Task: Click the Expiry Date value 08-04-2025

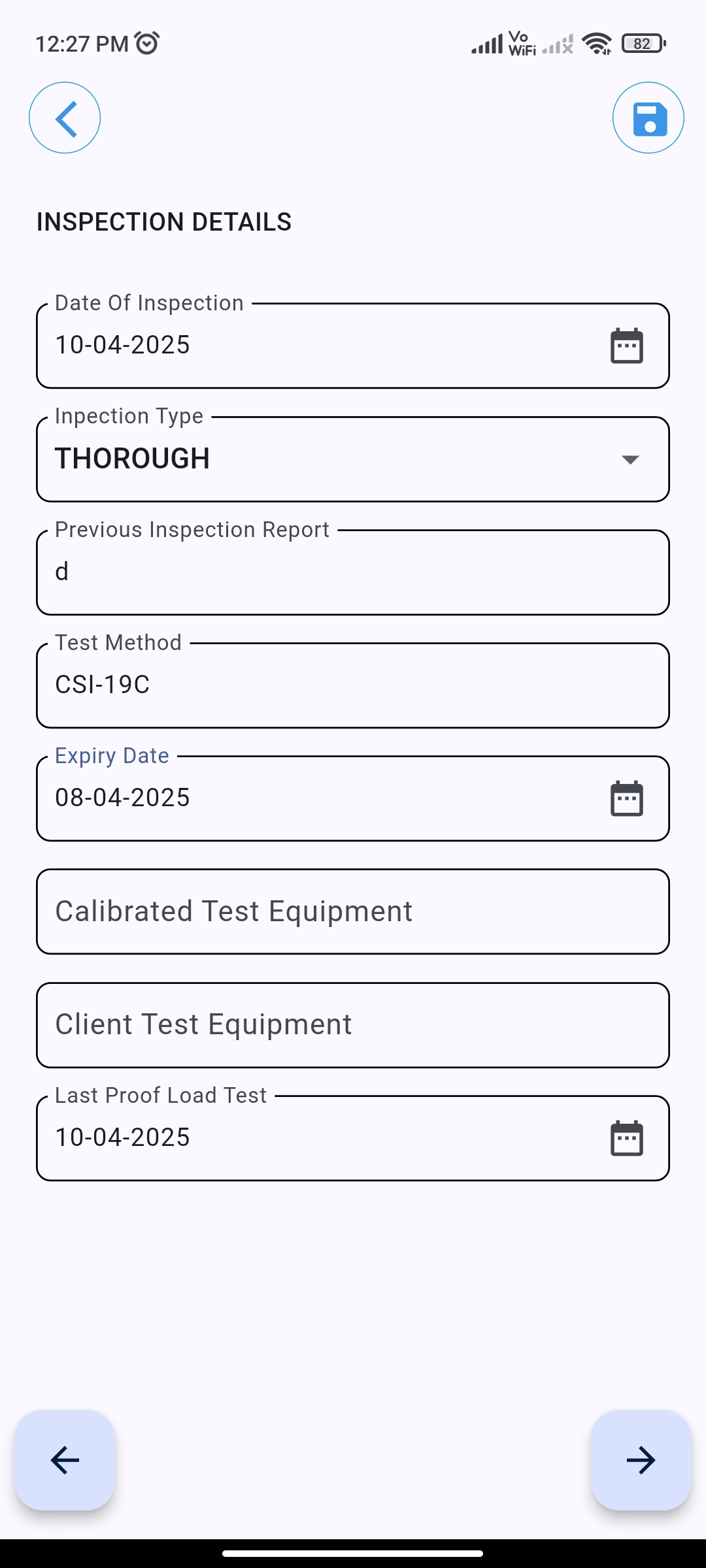Action: [x=123, y=798]
